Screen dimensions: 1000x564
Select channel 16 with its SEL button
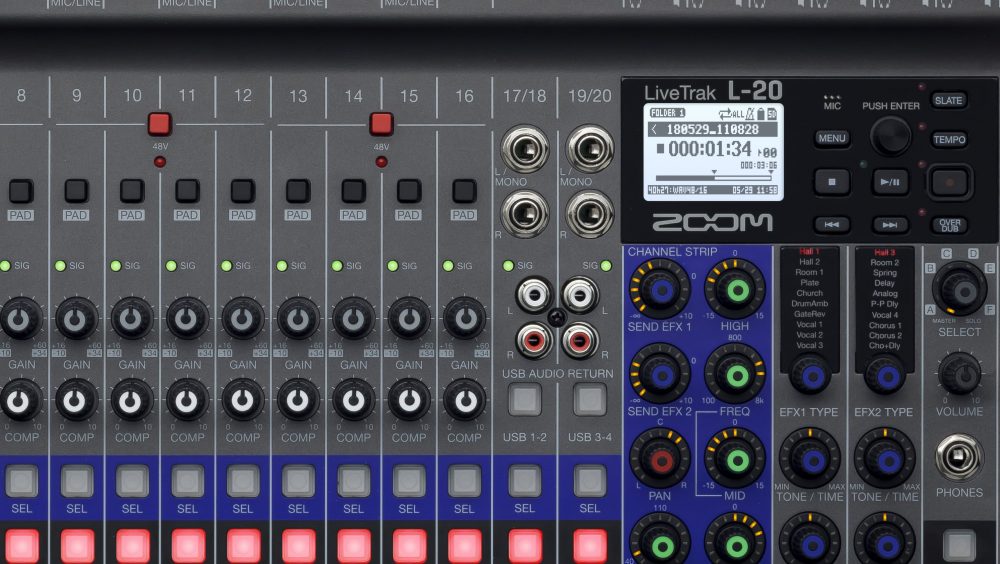tap(464, 481)
